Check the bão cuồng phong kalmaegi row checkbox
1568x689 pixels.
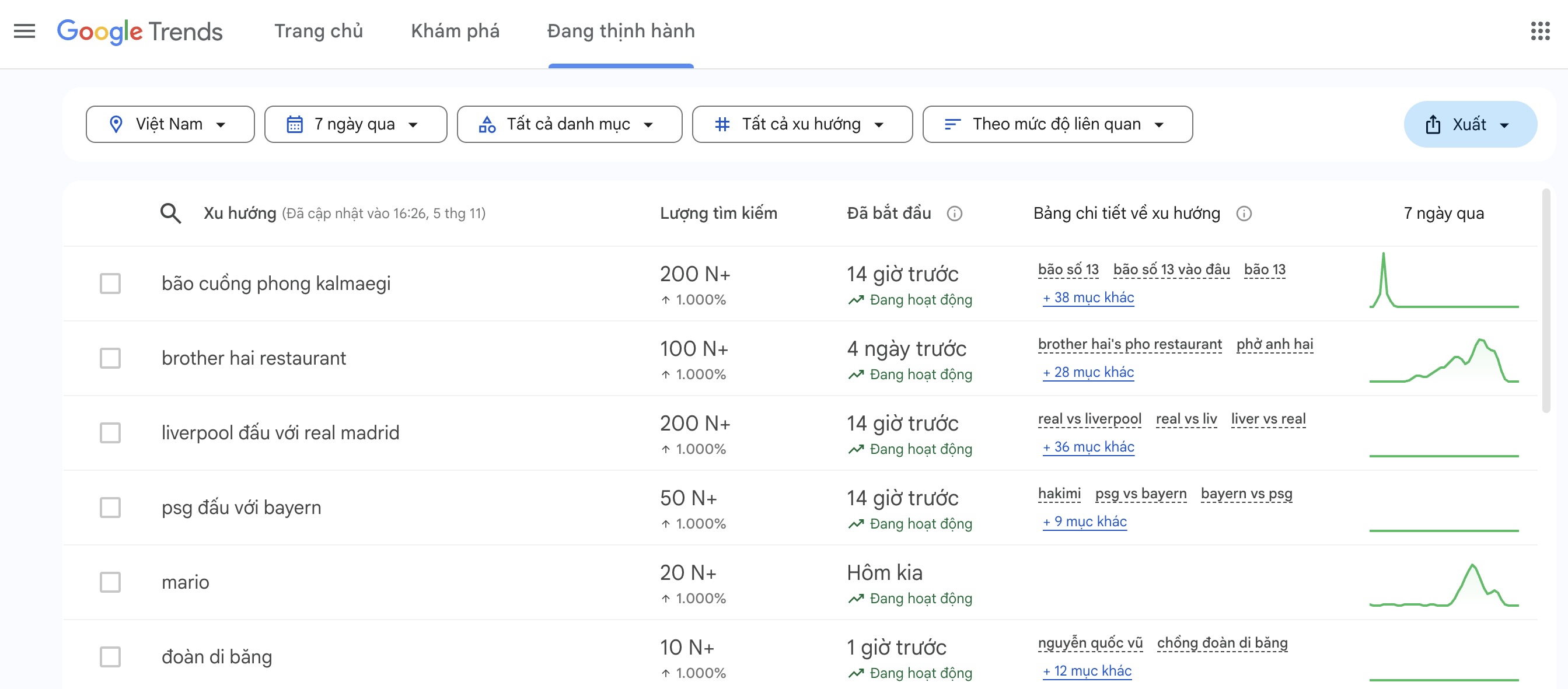(x=110, y=283)
